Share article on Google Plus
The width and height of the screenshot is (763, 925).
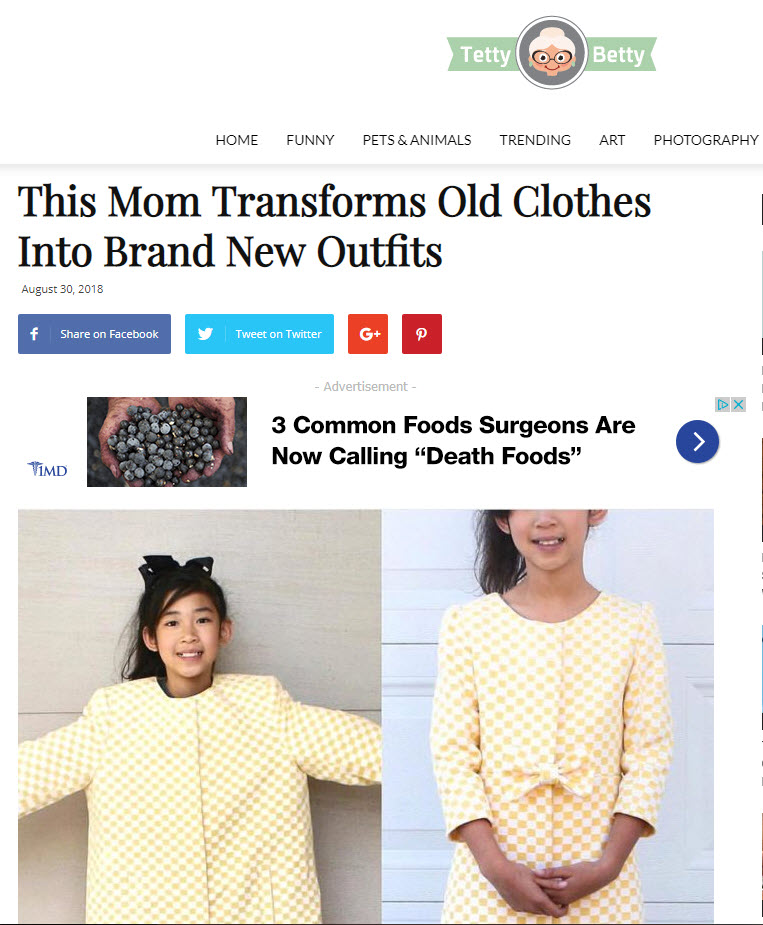click(368, 334)
